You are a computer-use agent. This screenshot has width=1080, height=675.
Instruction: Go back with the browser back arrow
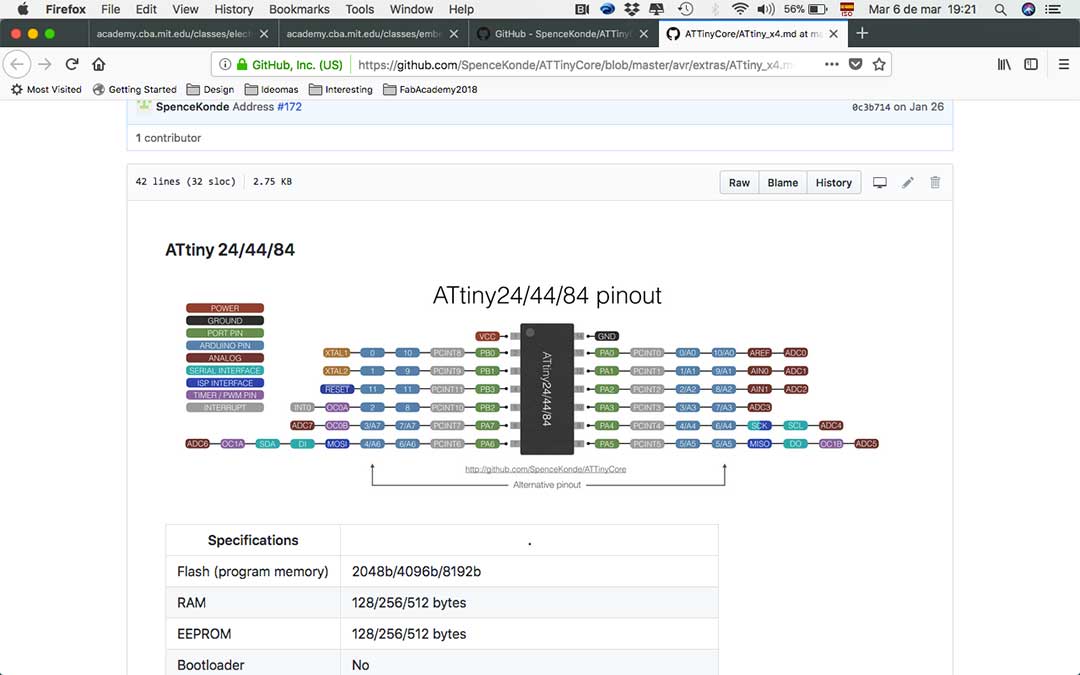(17, 64)
